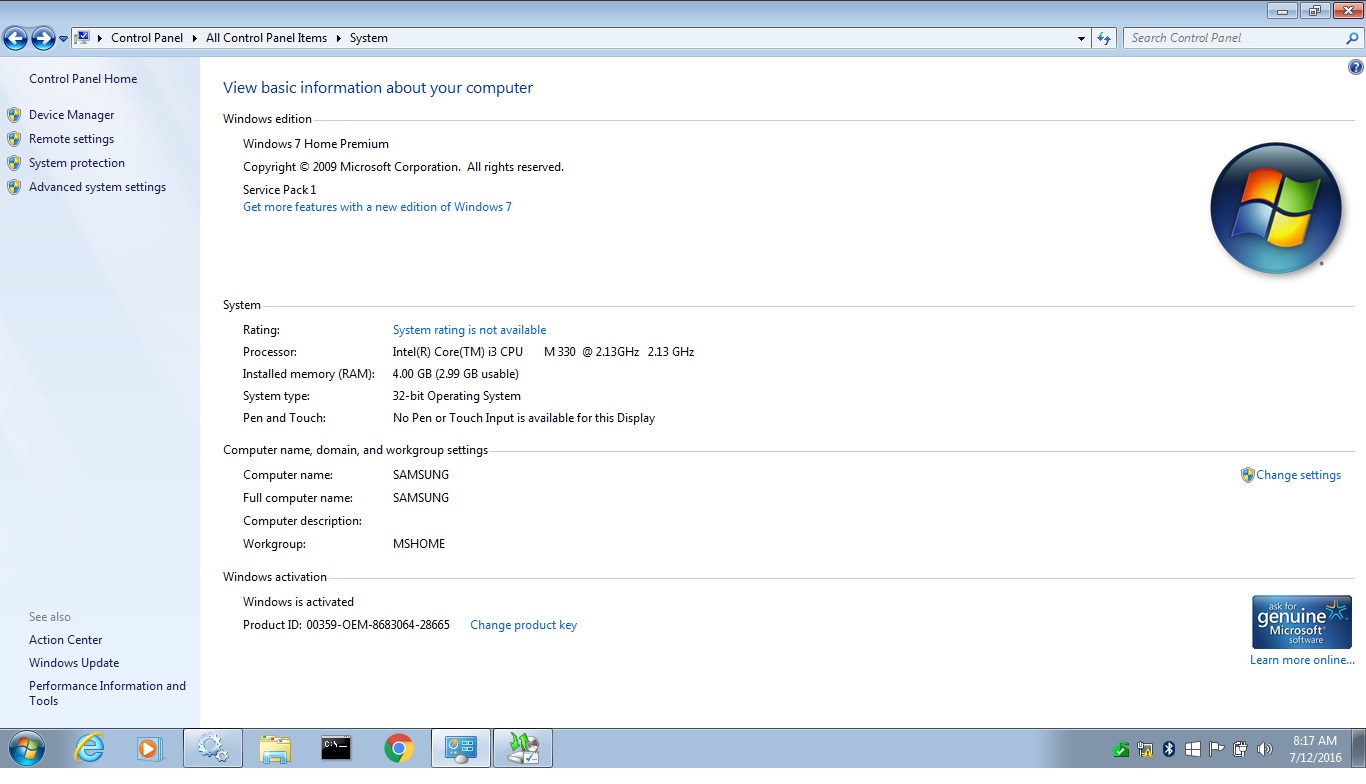Click 'Get more features with a new edition' link

coord(377,207)
